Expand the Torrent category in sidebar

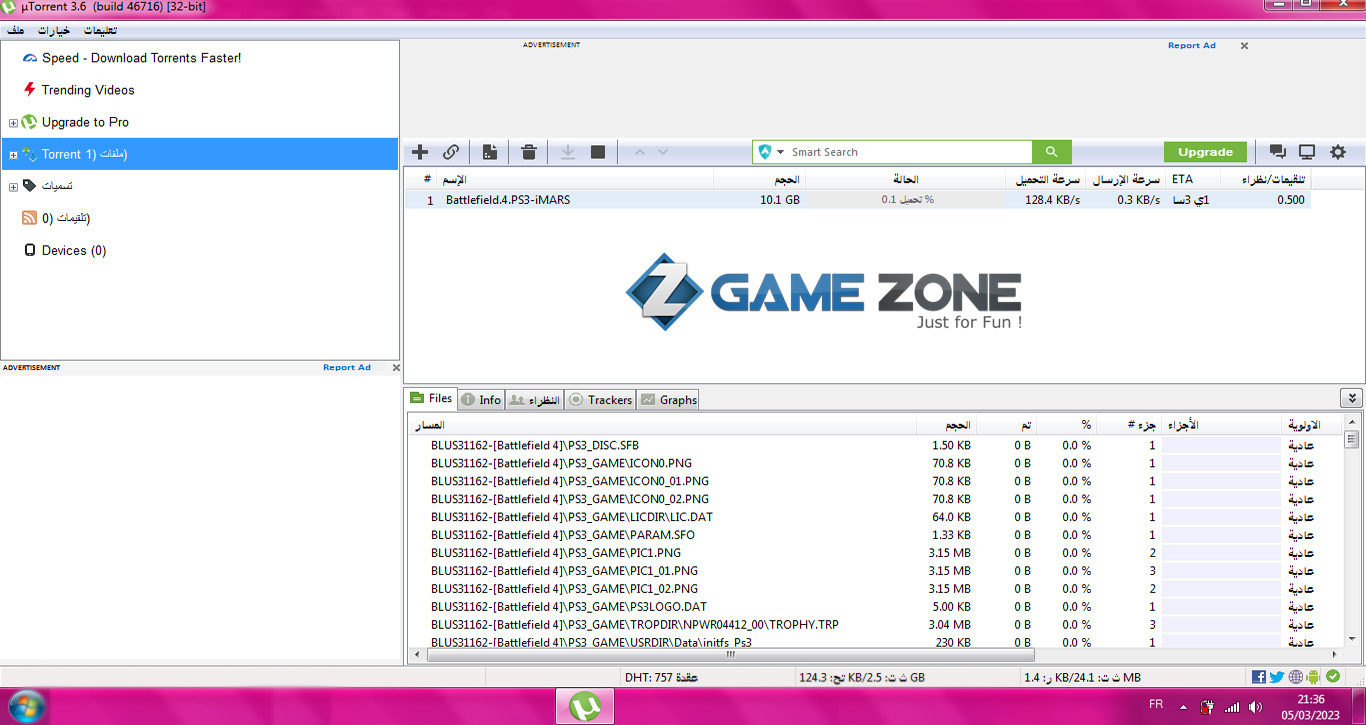[13, 155]
